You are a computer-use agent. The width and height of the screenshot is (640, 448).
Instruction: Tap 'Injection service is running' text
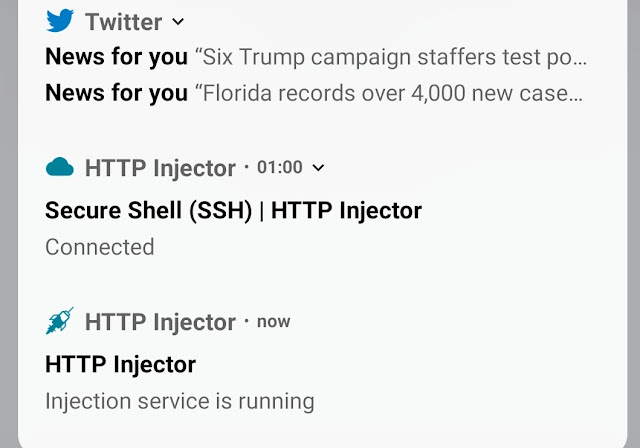[180, 401]
